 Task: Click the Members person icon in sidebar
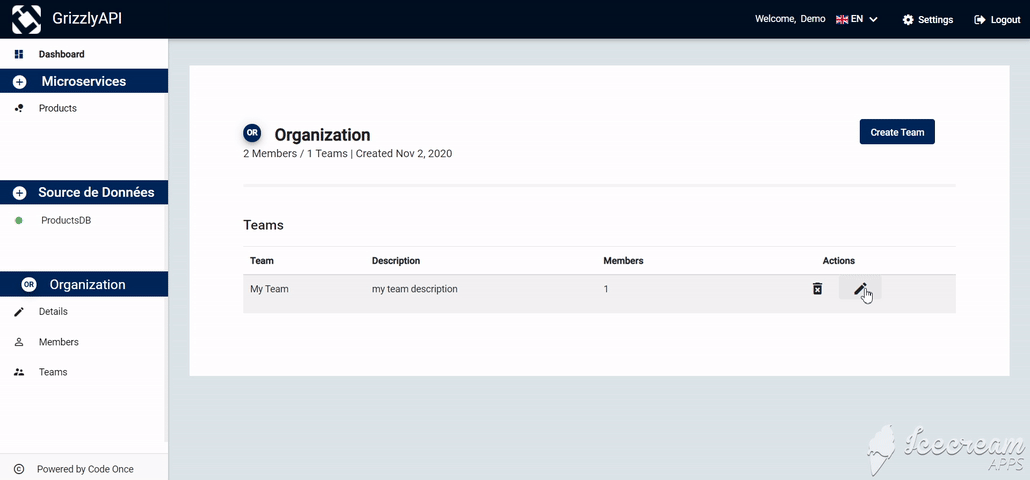tap(19, 342)
